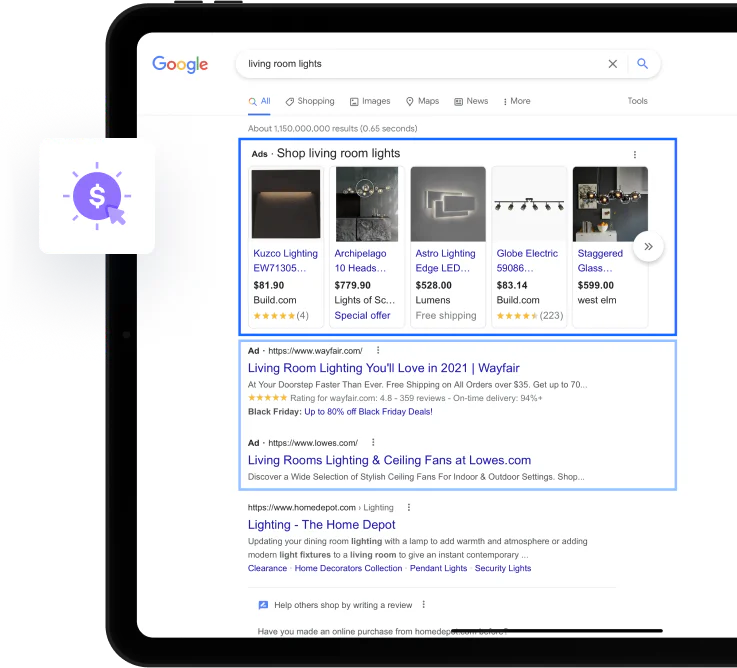Open Living Room Lighting Wayfair ad title
The width and height of the screenshot is (737, 668).
point(384,368)
